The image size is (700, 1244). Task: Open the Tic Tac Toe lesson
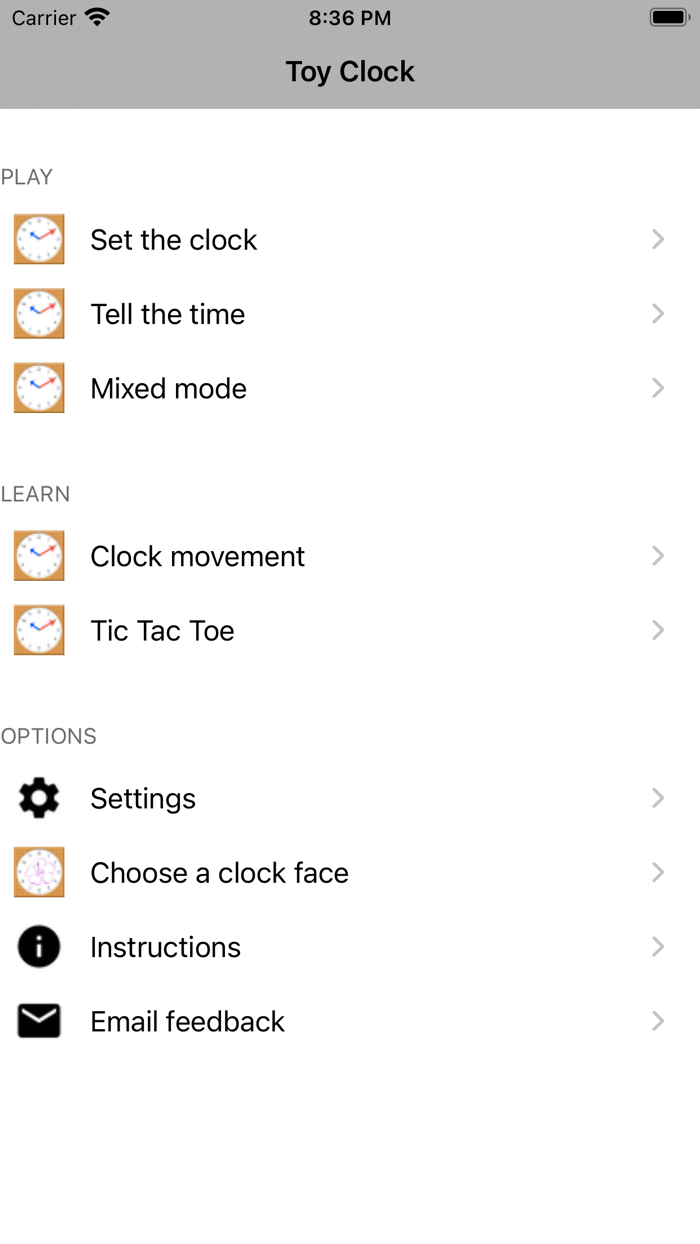click(163, 631)
